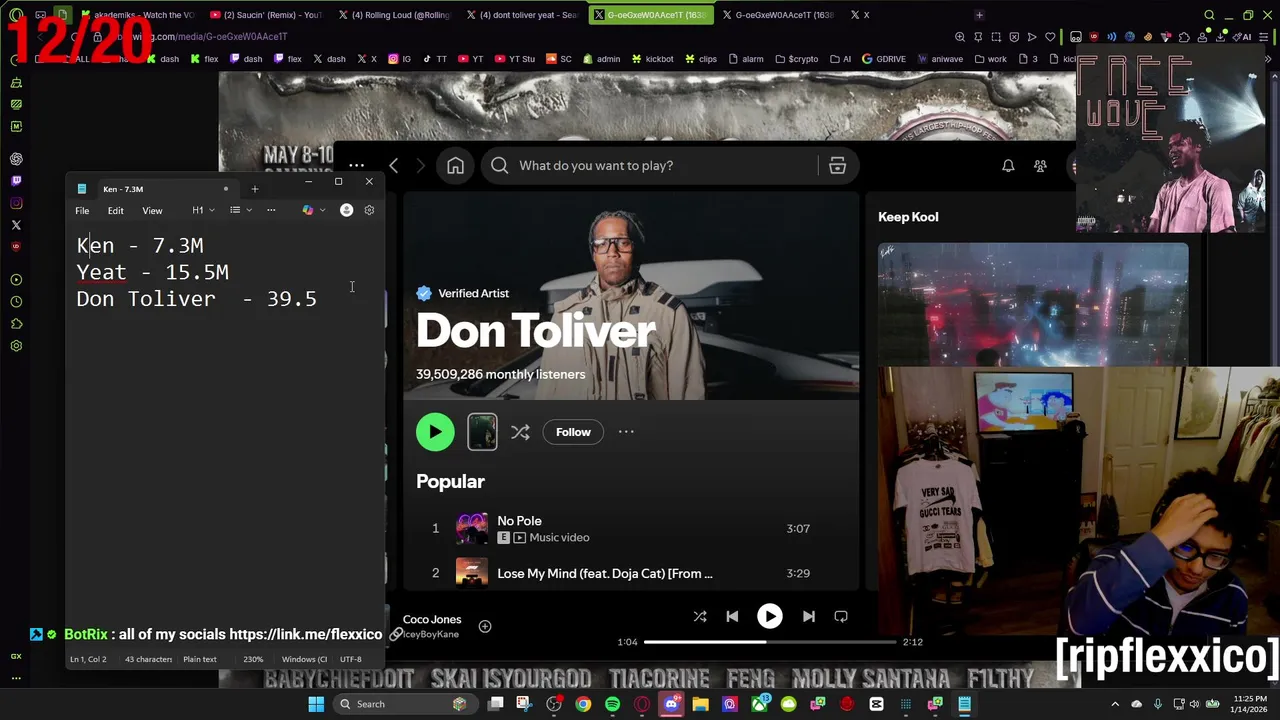This screenshot has height=720, width=1280.
Task: Open Instagram in the browser sidebar
Action: pos(16,203)
